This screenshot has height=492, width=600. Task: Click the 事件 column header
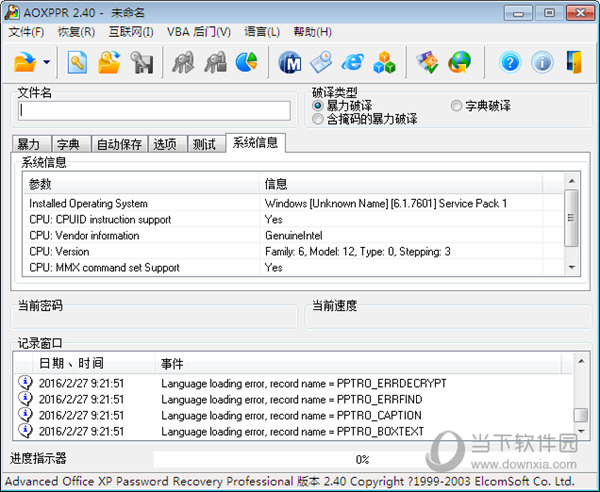[358, 363]
